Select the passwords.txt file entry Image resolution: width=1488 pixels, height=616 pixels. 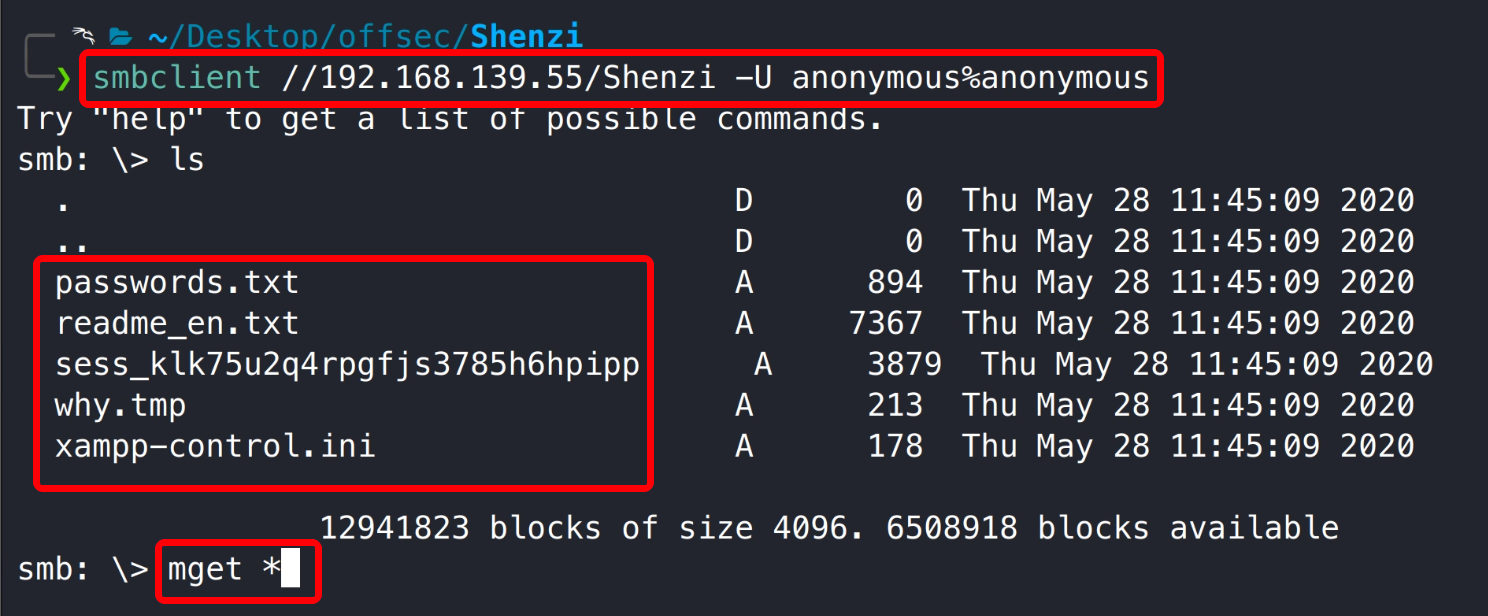(177, 283)
